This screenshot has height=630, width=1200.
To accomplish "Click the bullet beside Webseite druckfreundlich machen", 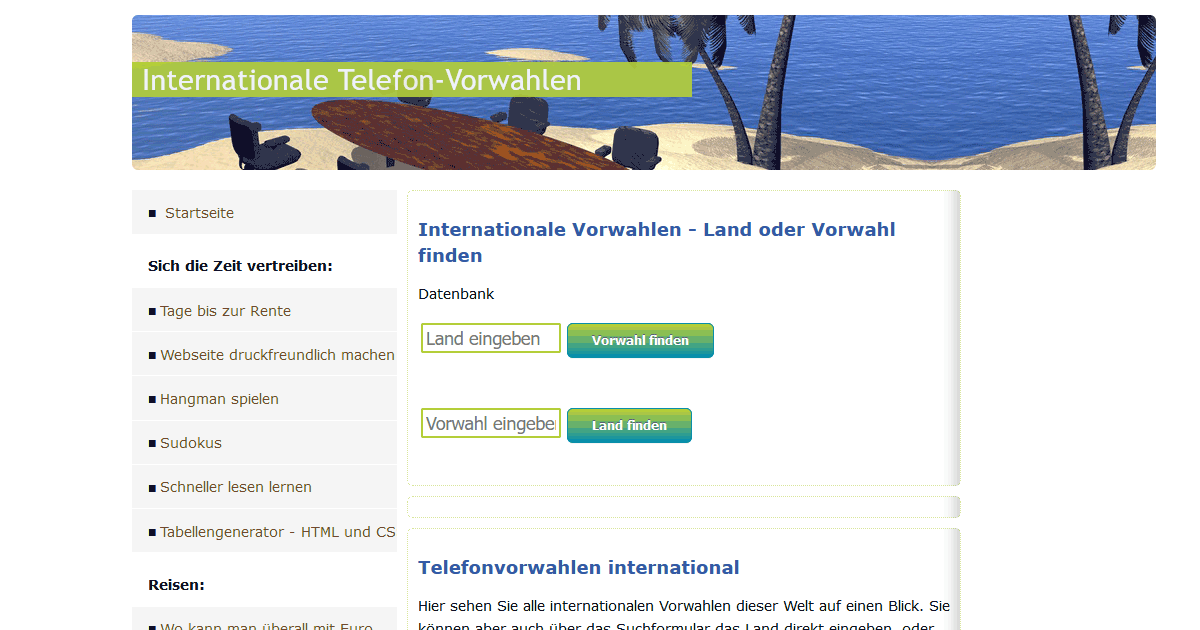I will coord(151,354).
